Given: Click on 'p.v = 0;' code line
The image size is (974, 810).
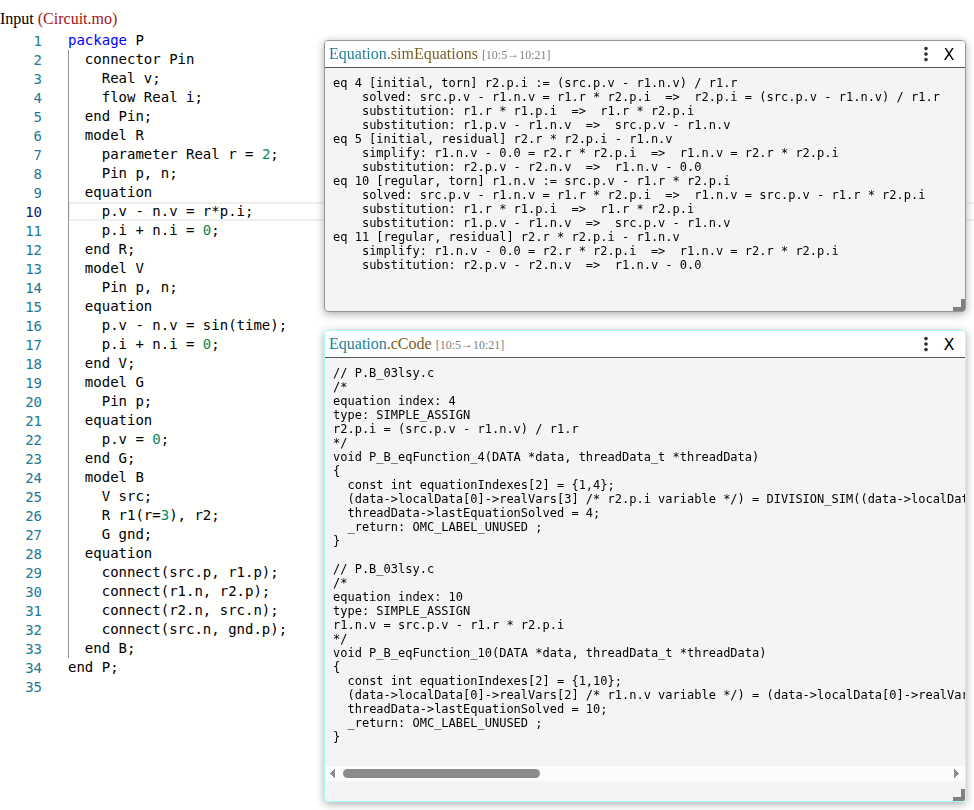Looking at the screenshot, I should (x=135, y=439).
